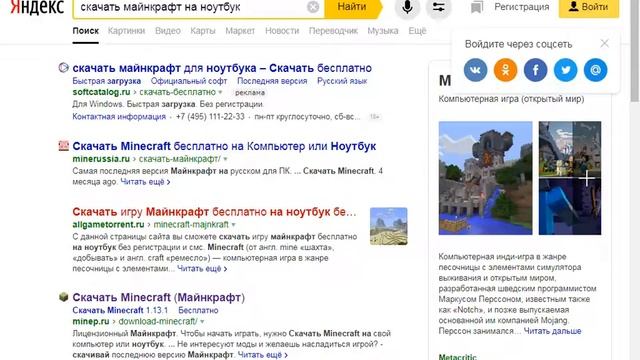The height and width of the screenshot is (360, 640).
Task: Click minep.ru green URL
Action: point(91,321)
